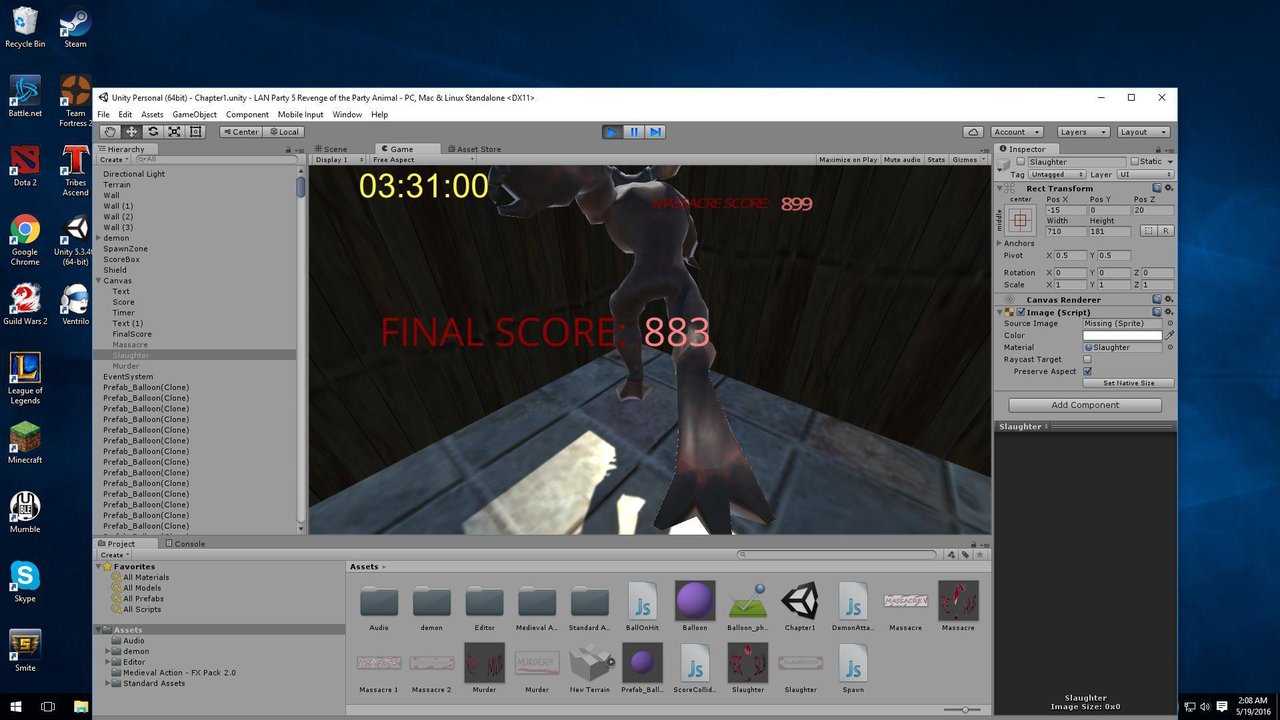Enable the Raycast Target checkbox

1087,359
